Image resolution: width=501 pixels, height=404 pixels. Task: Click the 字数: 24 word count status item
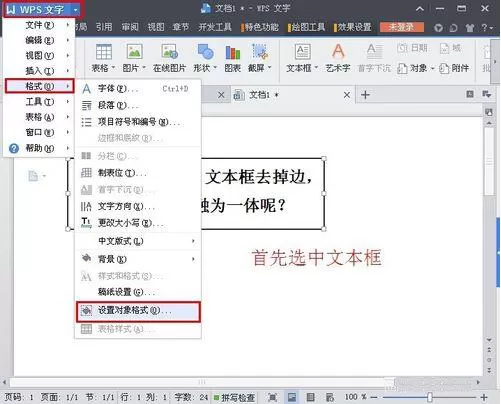tap(191, 397)
